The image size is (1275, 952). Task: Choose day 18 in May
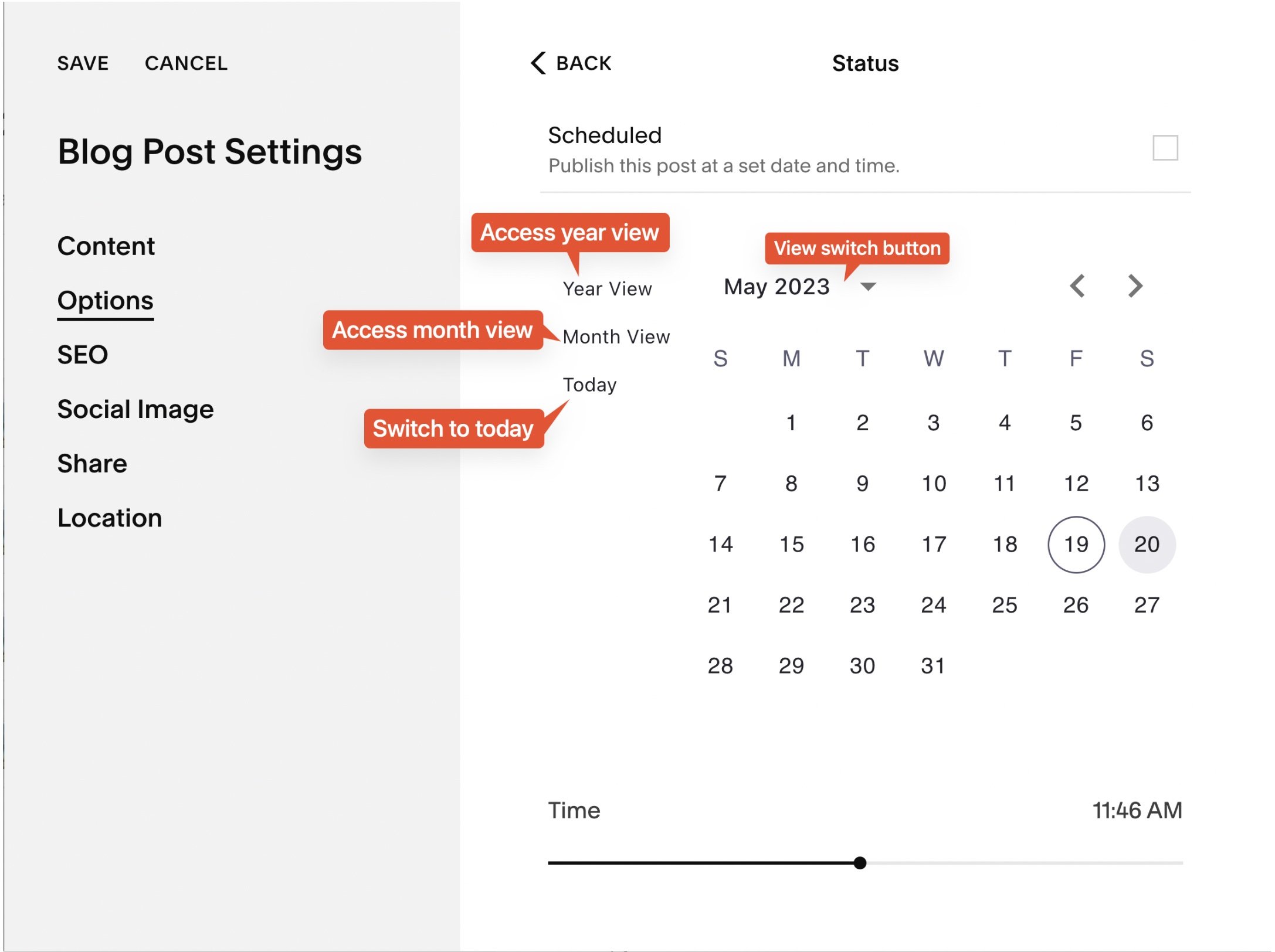(x=1005, y=545)
